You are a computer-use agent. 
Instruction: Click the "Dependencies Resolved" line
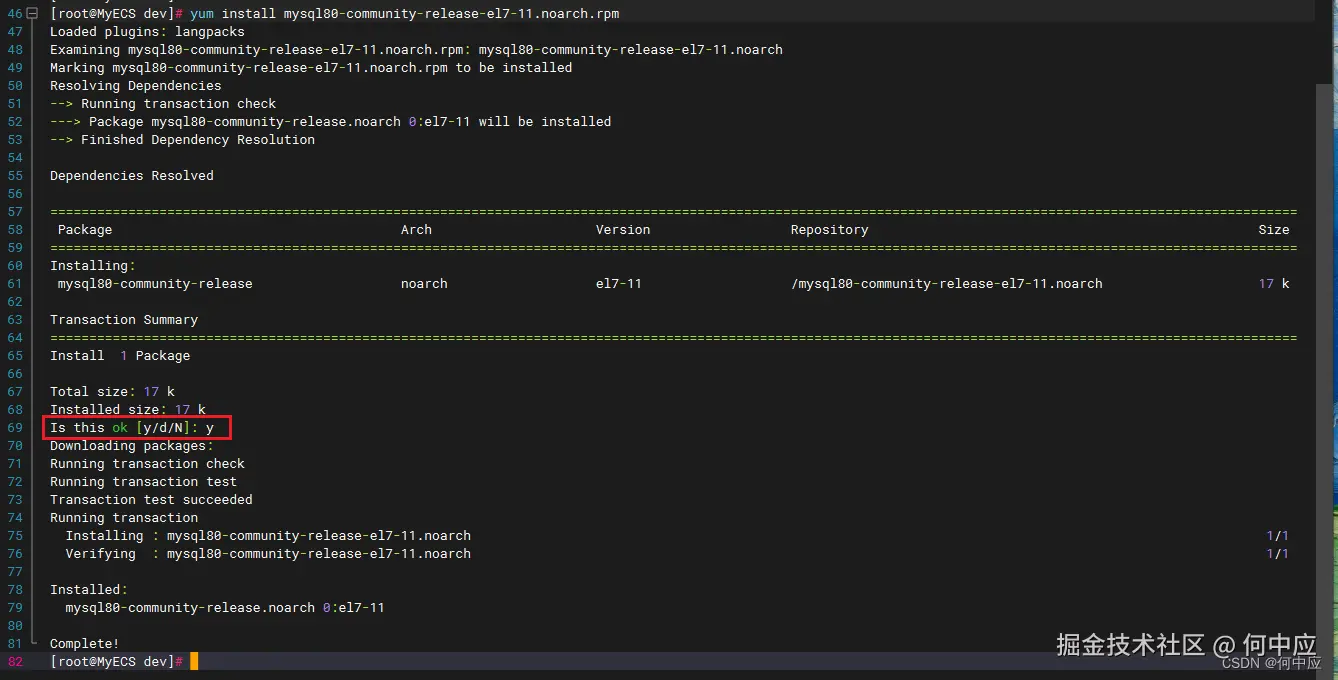132,176
